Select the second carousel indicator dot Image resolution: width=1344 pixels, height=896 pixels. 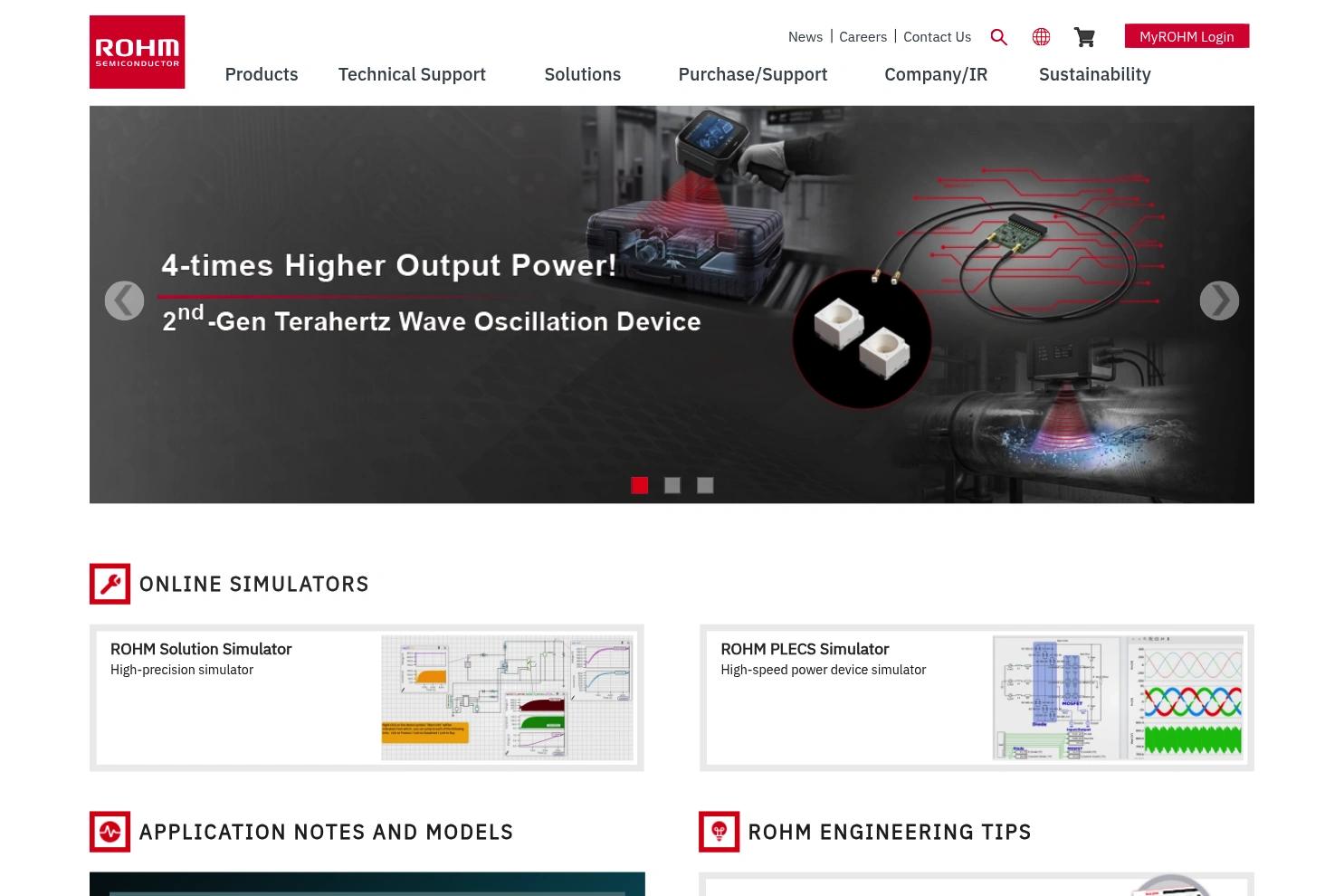(x=672, y=485)
